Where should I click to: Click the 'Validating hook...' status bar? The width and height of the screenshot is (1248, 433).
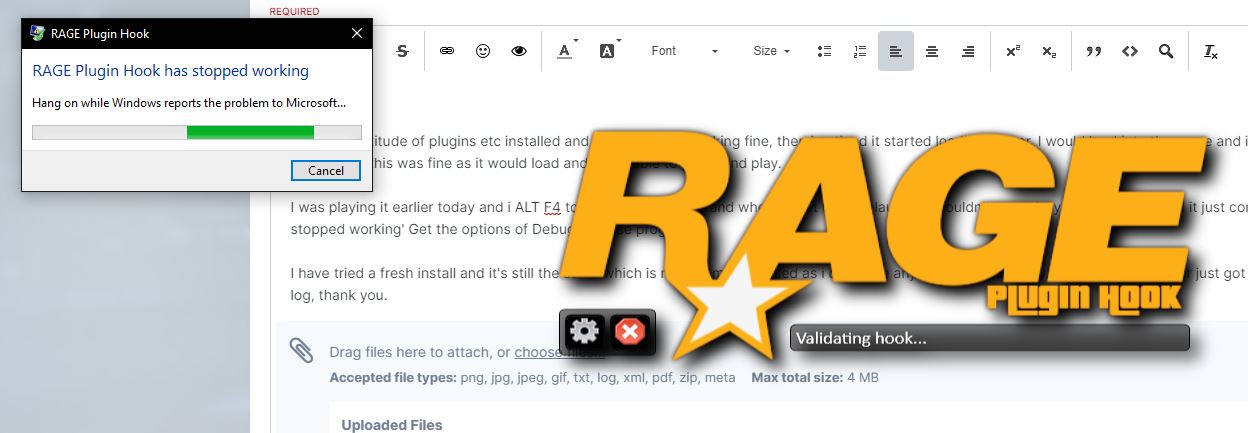click(990, 338)
